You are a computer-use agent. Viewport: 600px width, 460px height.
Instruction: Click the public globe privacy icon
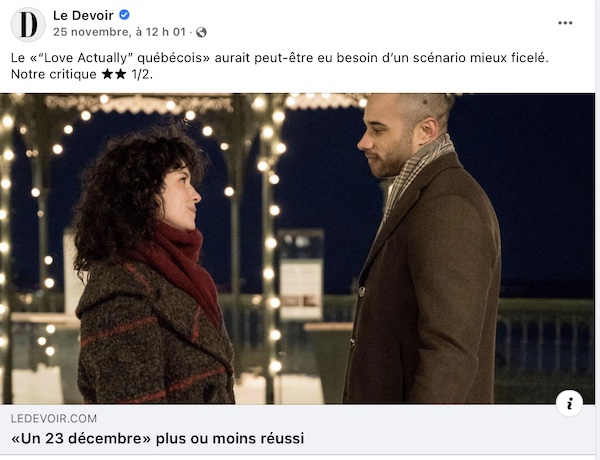[x=201, y=32]
